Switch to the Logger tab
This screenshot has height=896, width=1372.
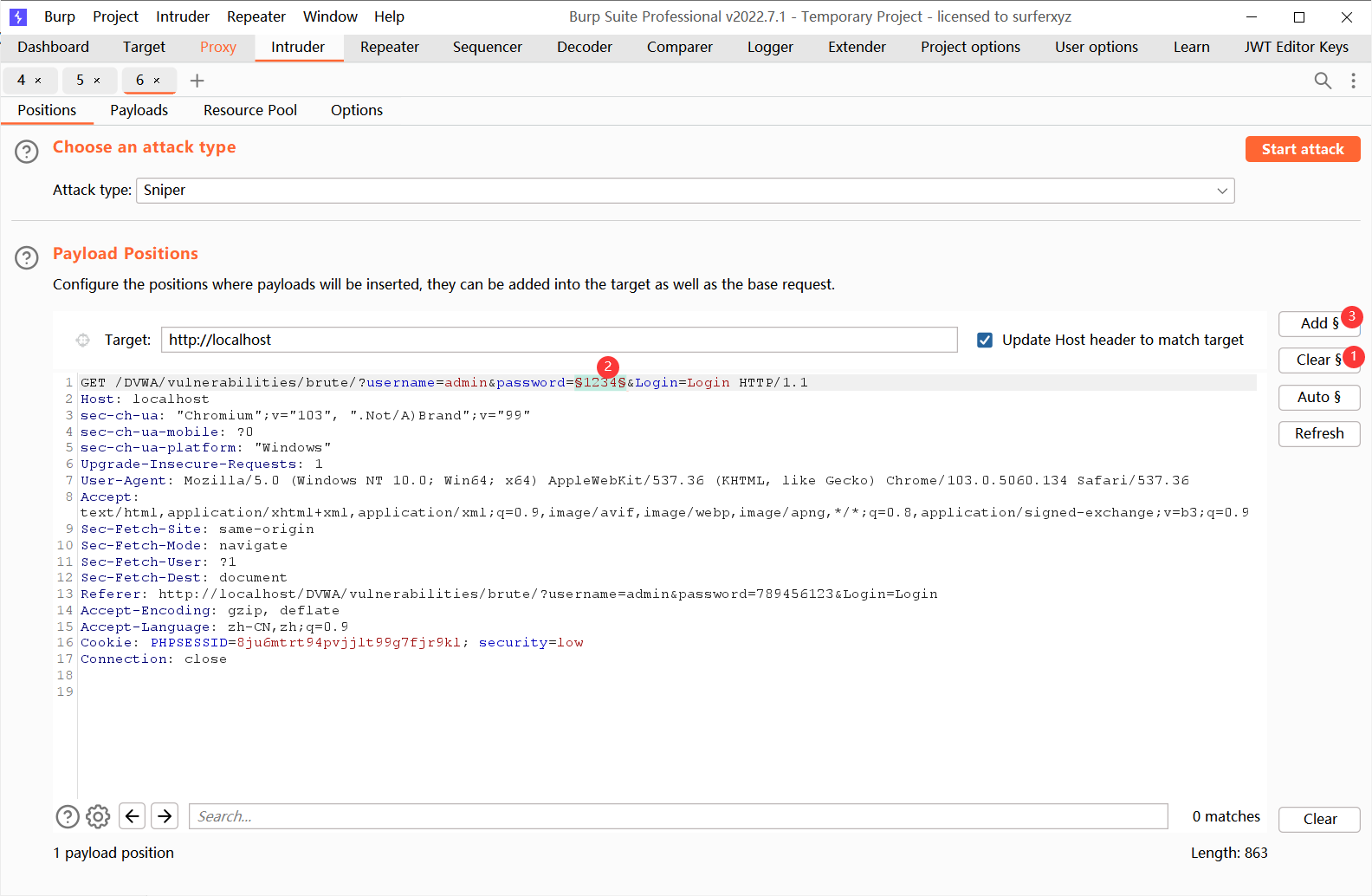(x=771, y=48)
